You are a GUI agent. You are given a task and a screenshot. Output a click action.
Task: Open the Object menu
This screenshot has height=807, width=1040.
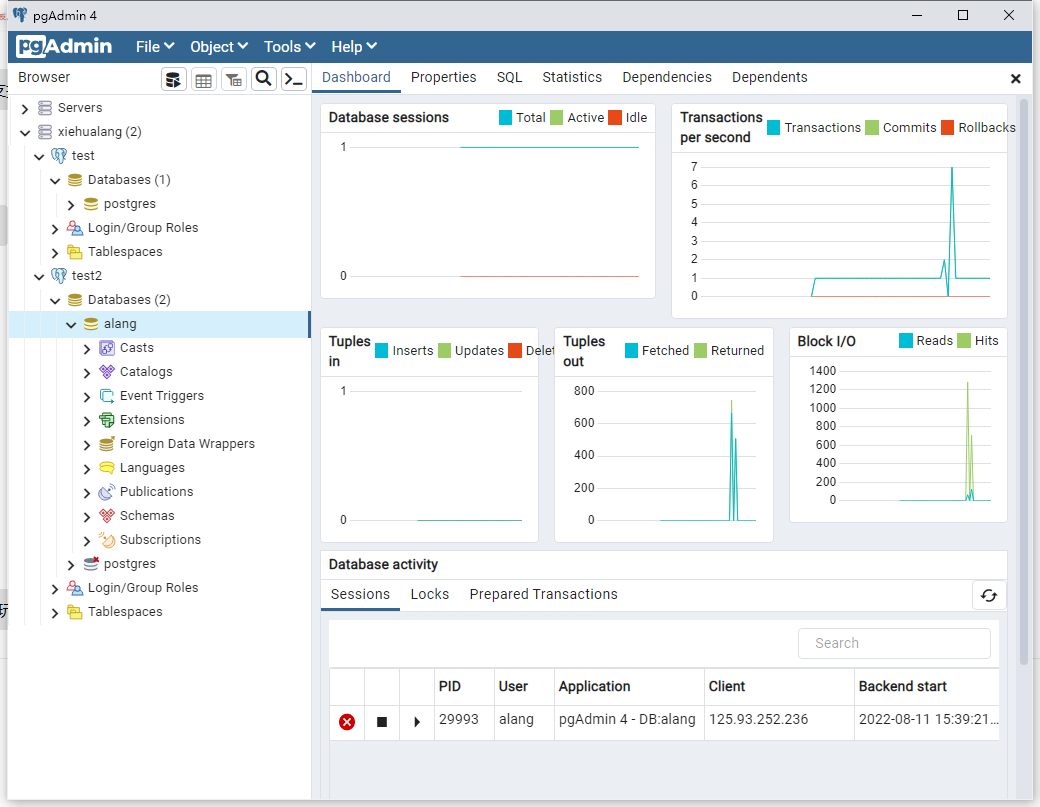coord(219,46)
